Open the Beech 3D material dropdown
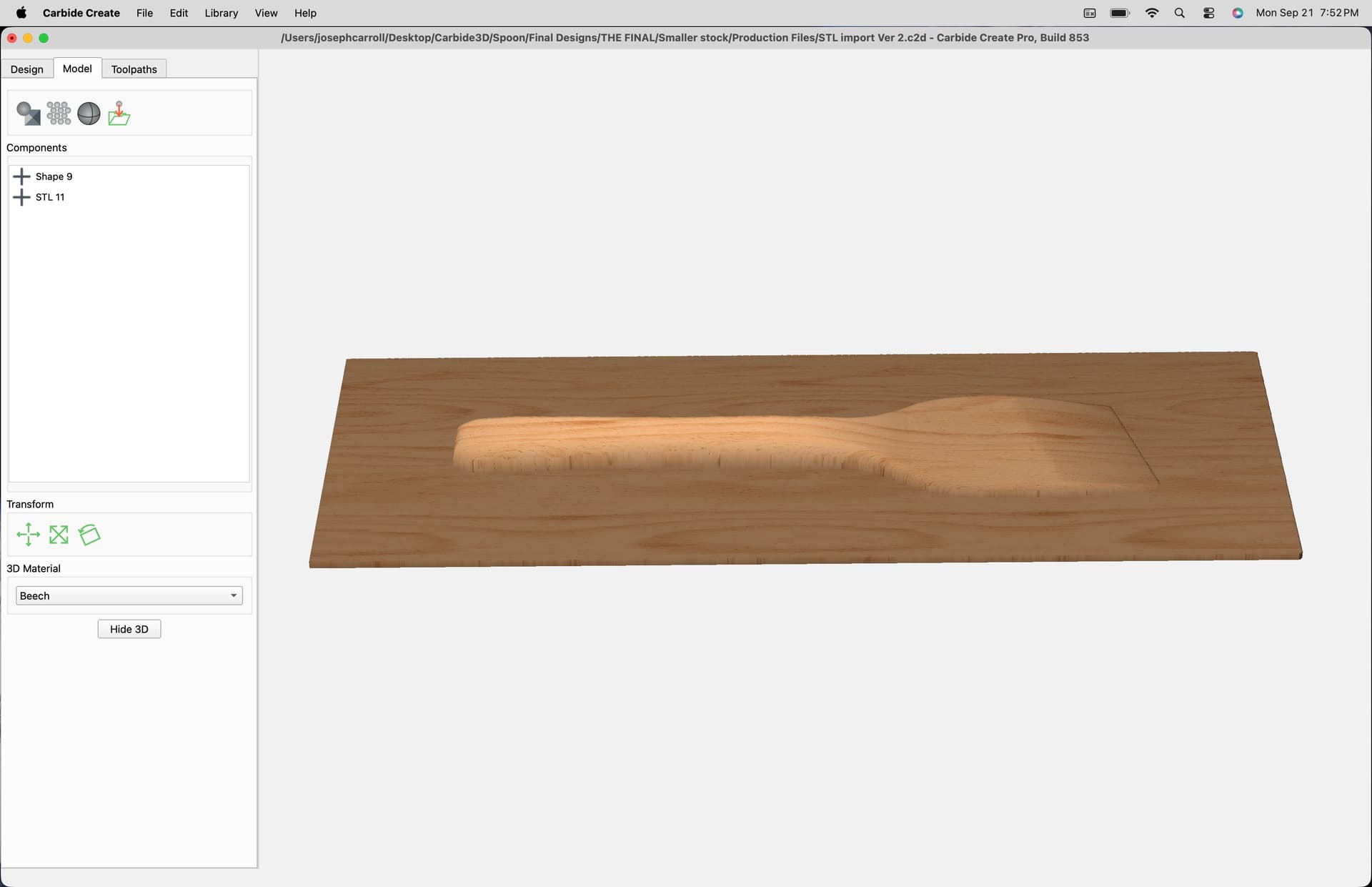Screen dimensions: 1372x887 (129, 596)
